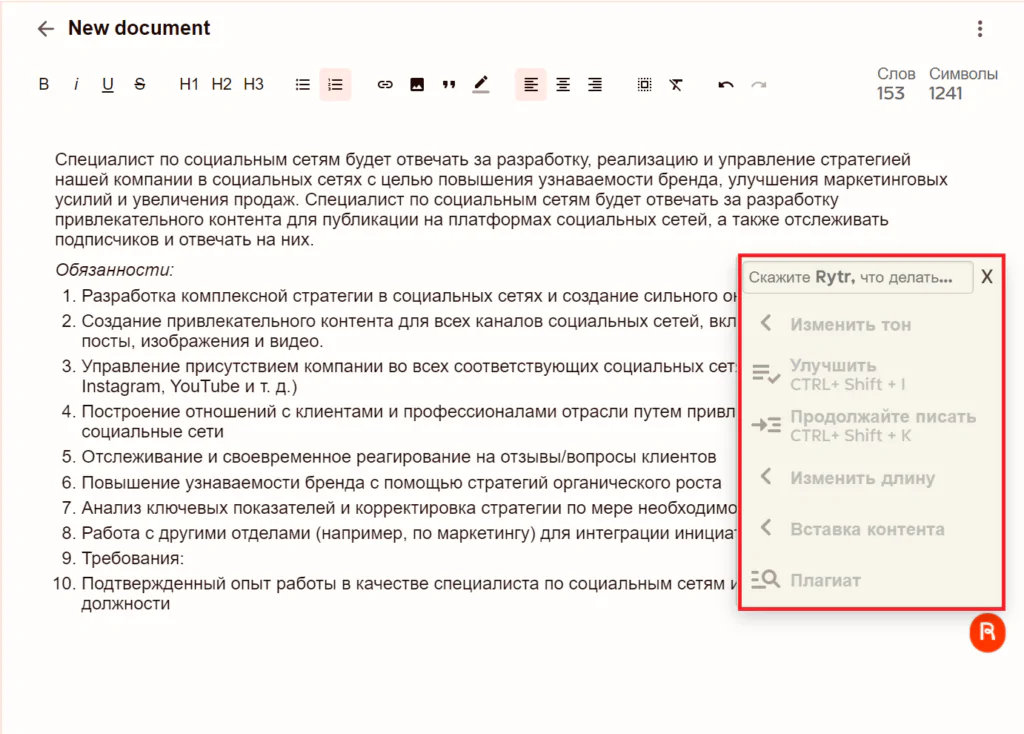Toggle bold formatting
The height and width of the screenshot is (734, 1024).
click(44, 84)
